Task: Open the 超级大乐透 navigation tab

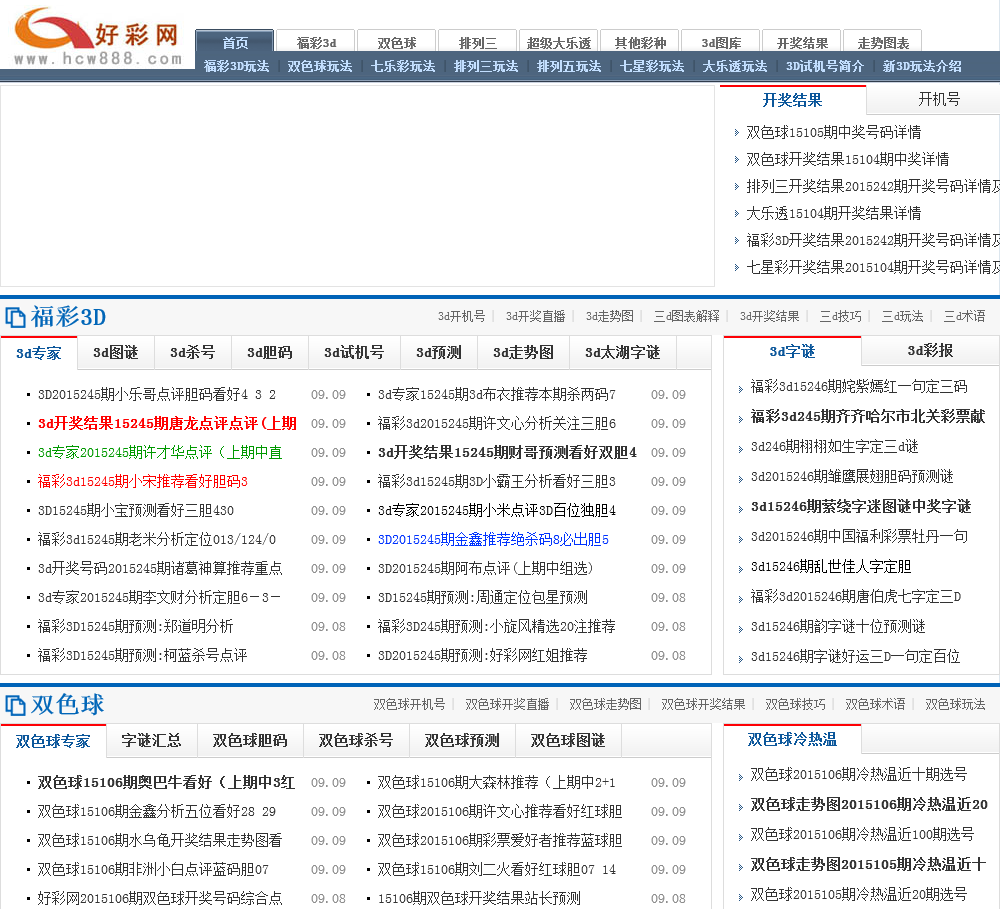Action: (x=558, y=42)
